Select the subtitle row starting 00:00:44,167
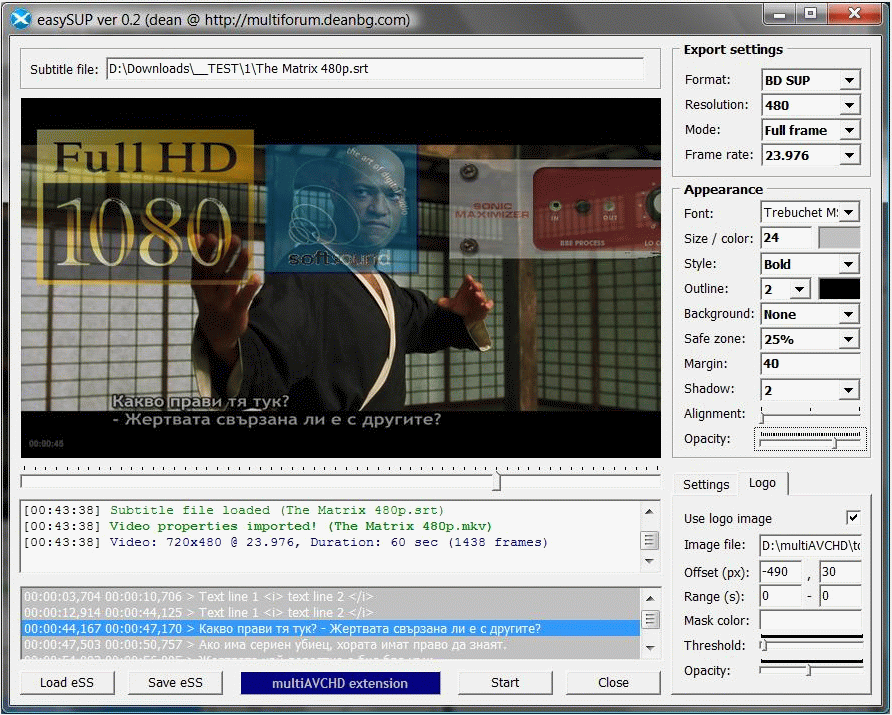Viewport: 892px width, 715px height. (331, 629)
